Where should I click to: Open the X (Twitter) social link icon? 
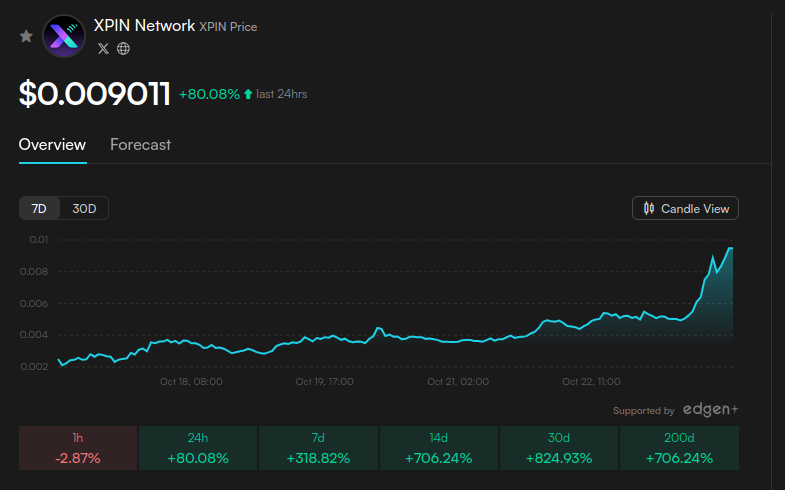tap(103, 49)
